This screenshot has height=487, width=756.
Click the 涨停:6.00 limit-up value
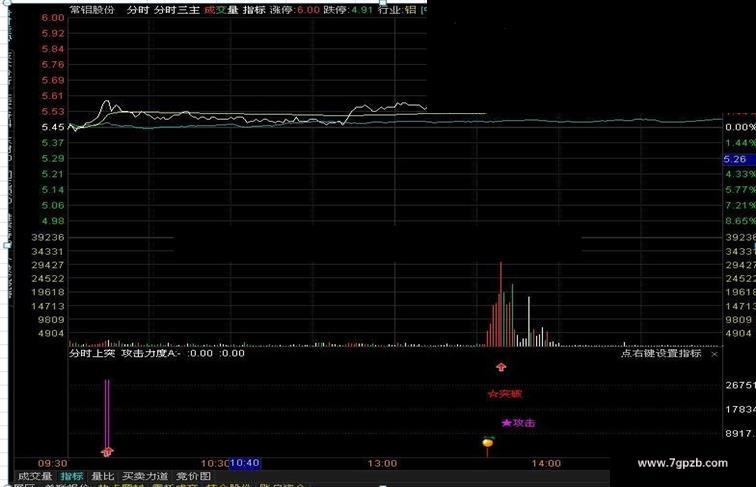295,10
